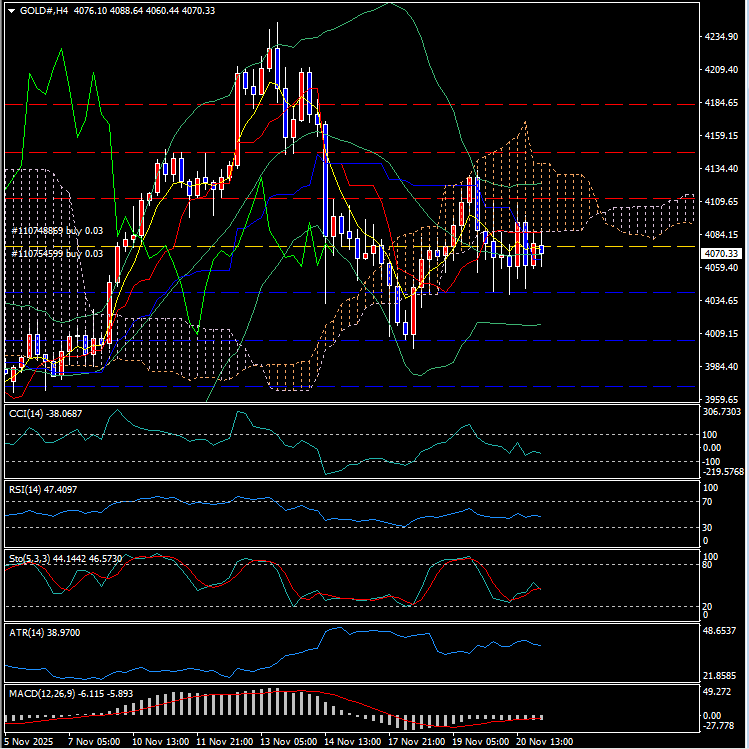Click the 4234.90 price scale value
Image resolution: width=749 pixels, height=749 pixels.
[722, 36]
